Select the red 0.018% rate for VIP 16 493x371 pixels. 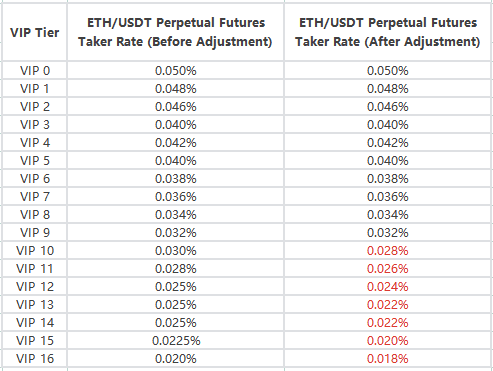[x=388, y=359]
